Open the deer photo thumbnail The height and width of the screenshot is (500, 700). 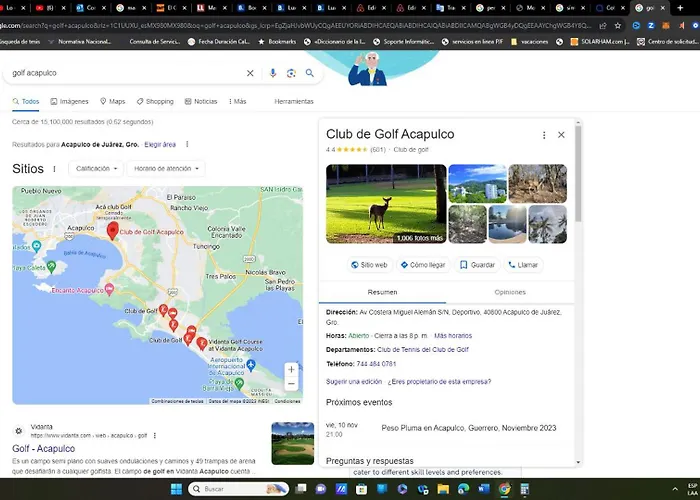pos(385,204)
